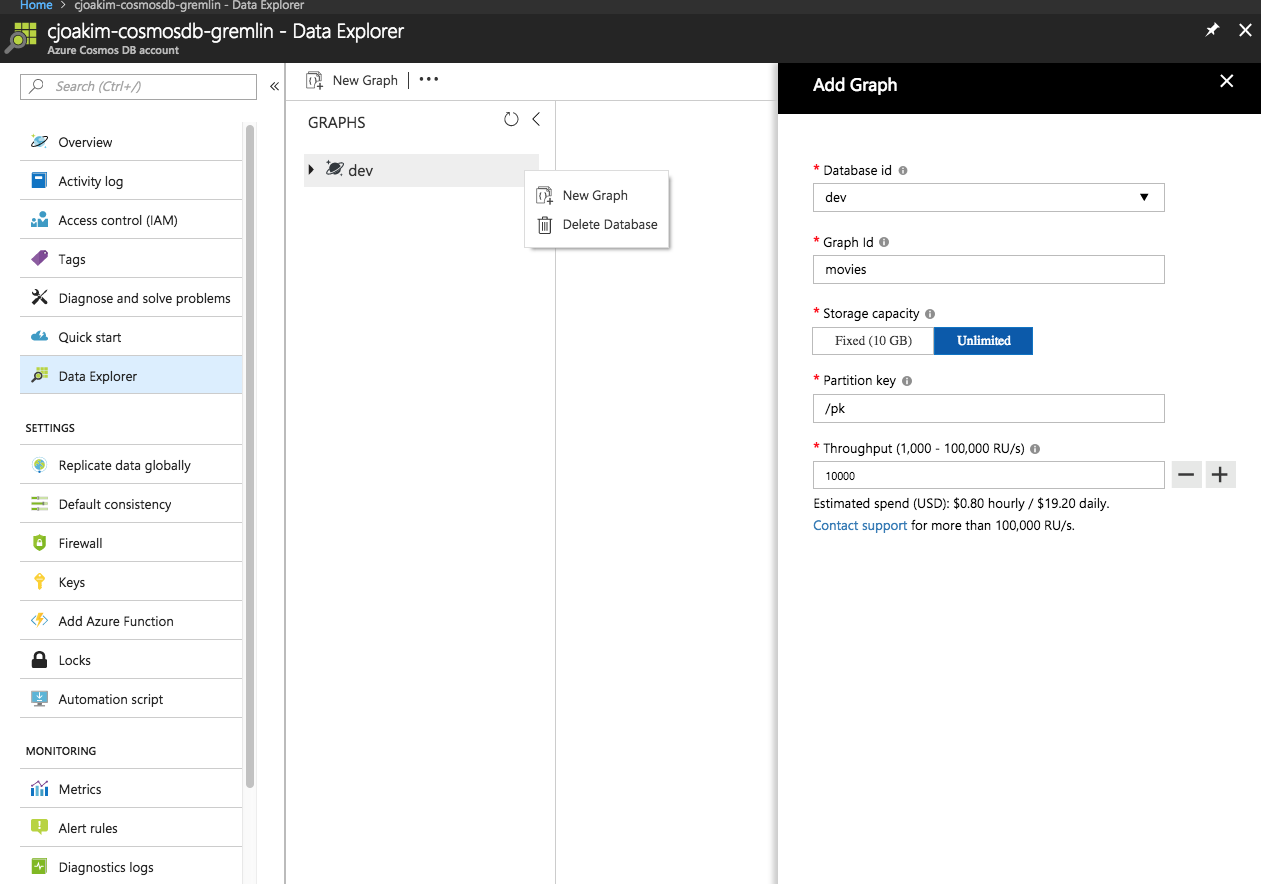Click the Add Azure Function icon
1261x884 pixels.
39,621
